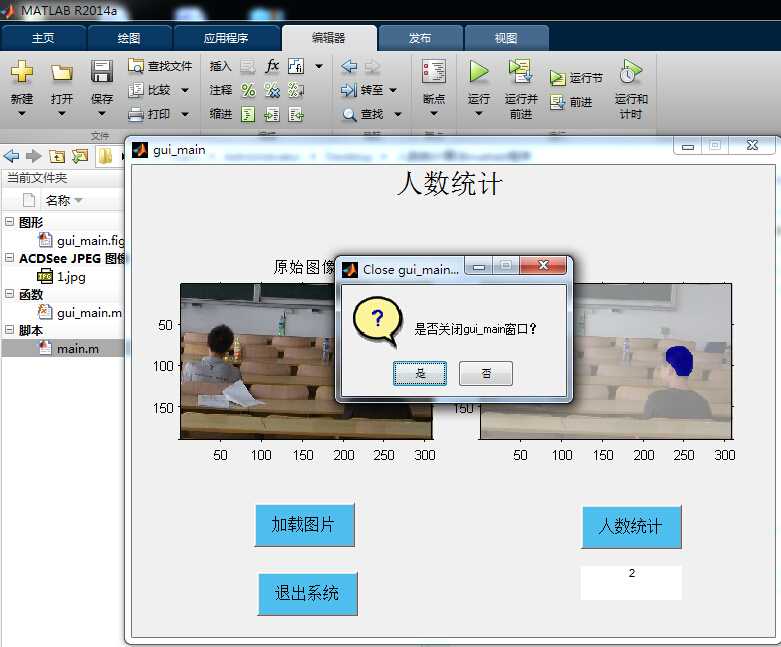The height and width of the screenshot is (647, 781).
Task: Click the increase indent icon
Action: click(272, 115)
